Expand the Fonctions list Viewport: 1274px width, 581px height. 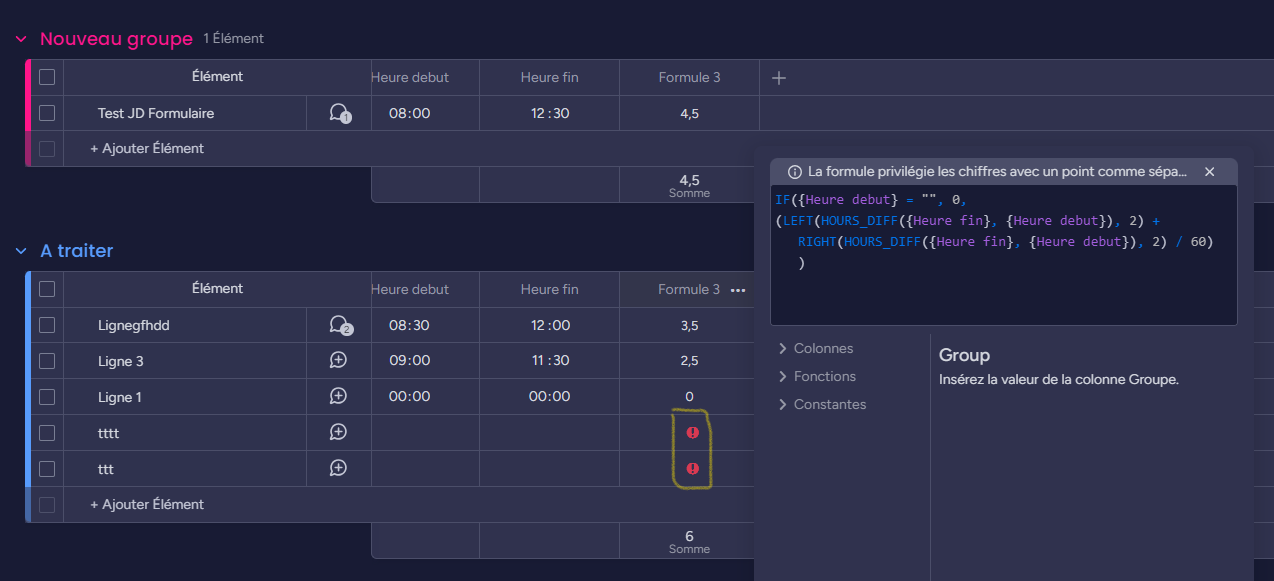[x=816, y=377]
